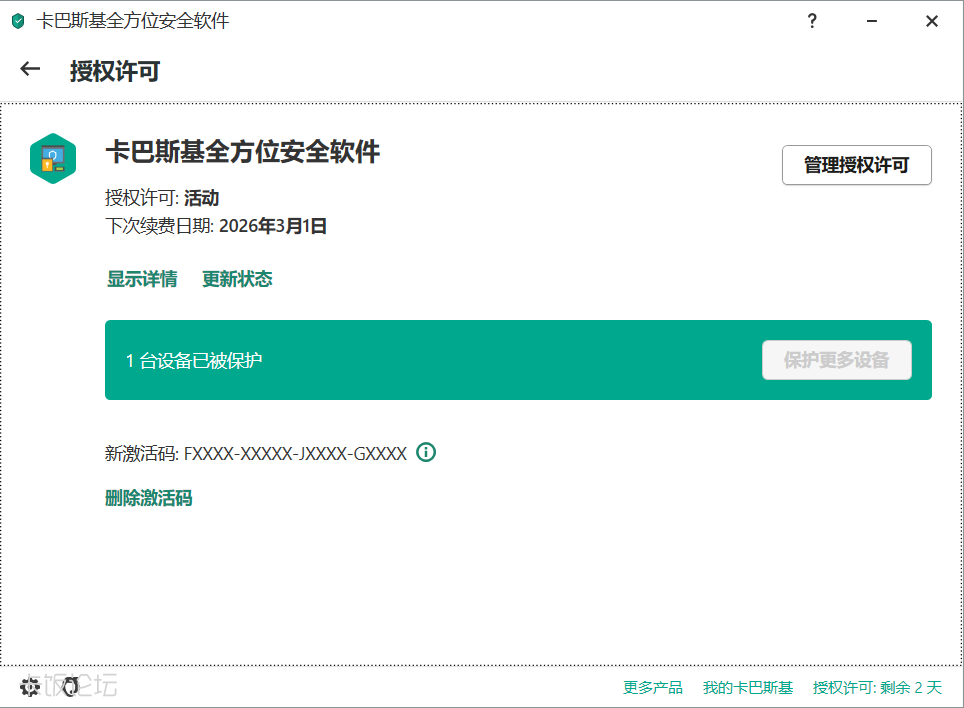Open the support headset icon
Screen dimensions: 964x708
pos(70,687)
